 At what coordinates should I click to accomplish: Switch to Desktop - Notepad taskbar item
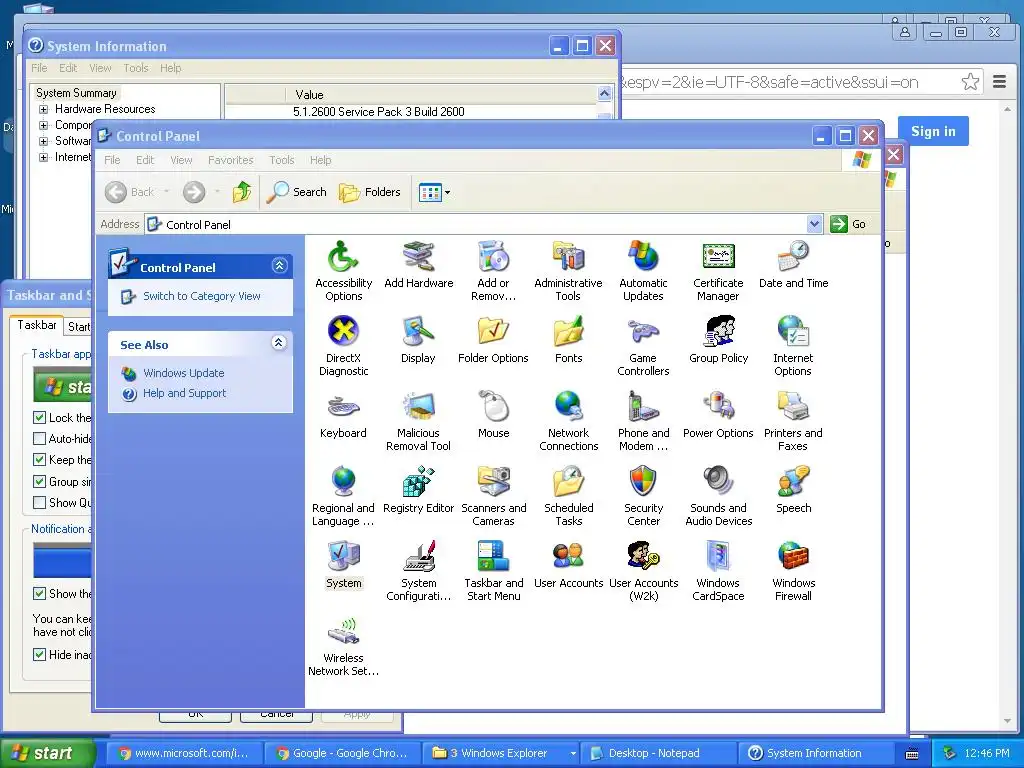pyautogui.click(x=658, y=753)
